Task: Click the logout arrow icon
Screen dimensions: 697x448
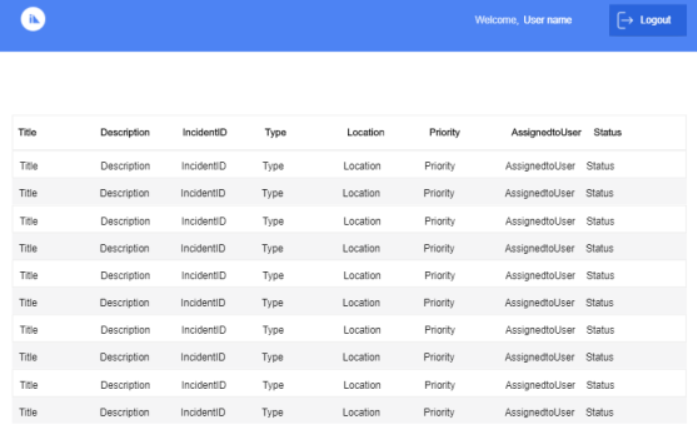Action: (626, 20)
